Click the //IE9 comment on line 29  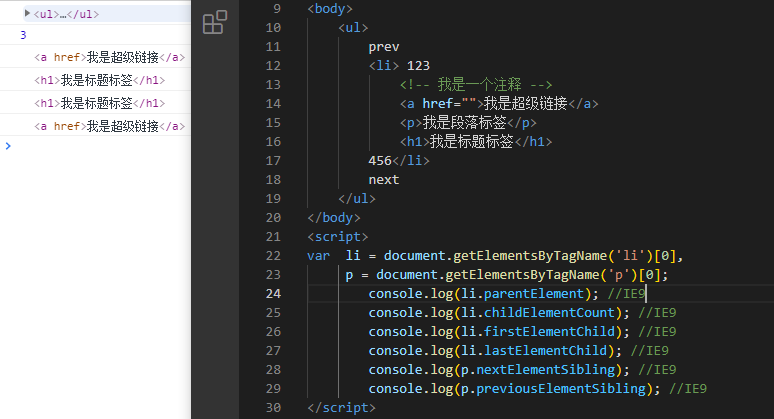point(688,389)
